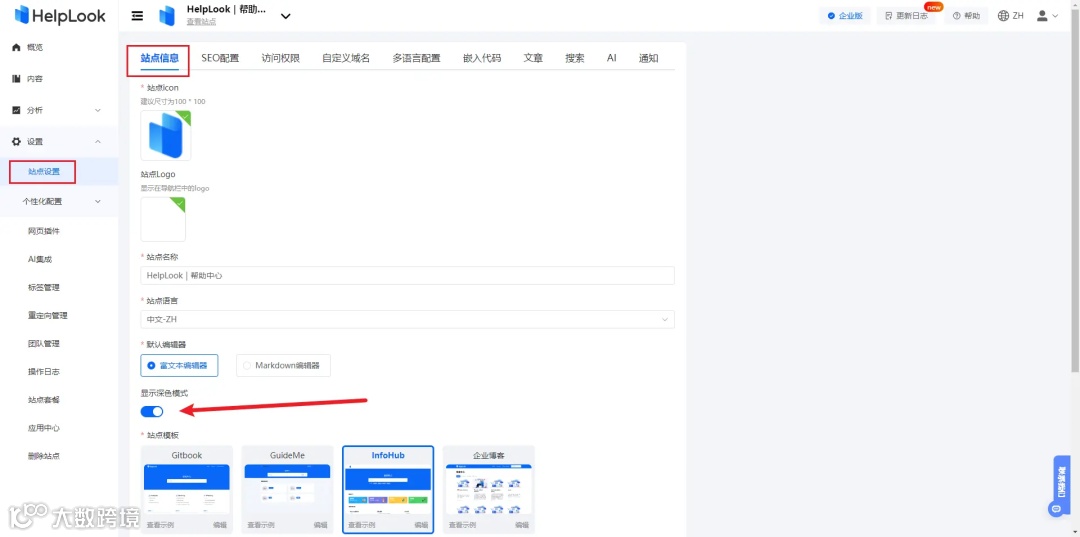Switch to the 多语言配置 tab
This screenshot has height=537, width=1080.
click(x=416, y=58)
